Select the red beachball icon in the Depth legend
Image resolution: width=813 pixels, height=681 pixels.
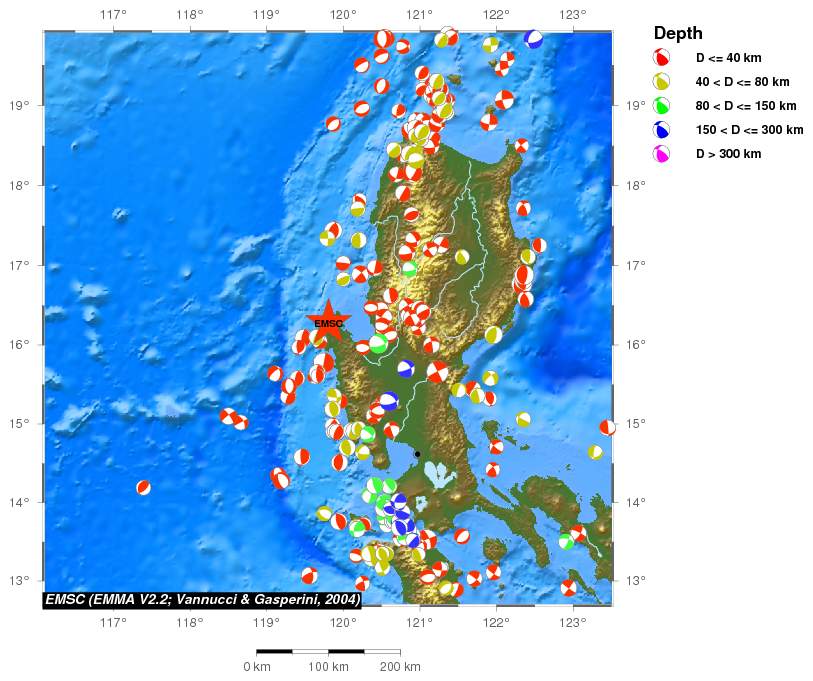[661, 58]
